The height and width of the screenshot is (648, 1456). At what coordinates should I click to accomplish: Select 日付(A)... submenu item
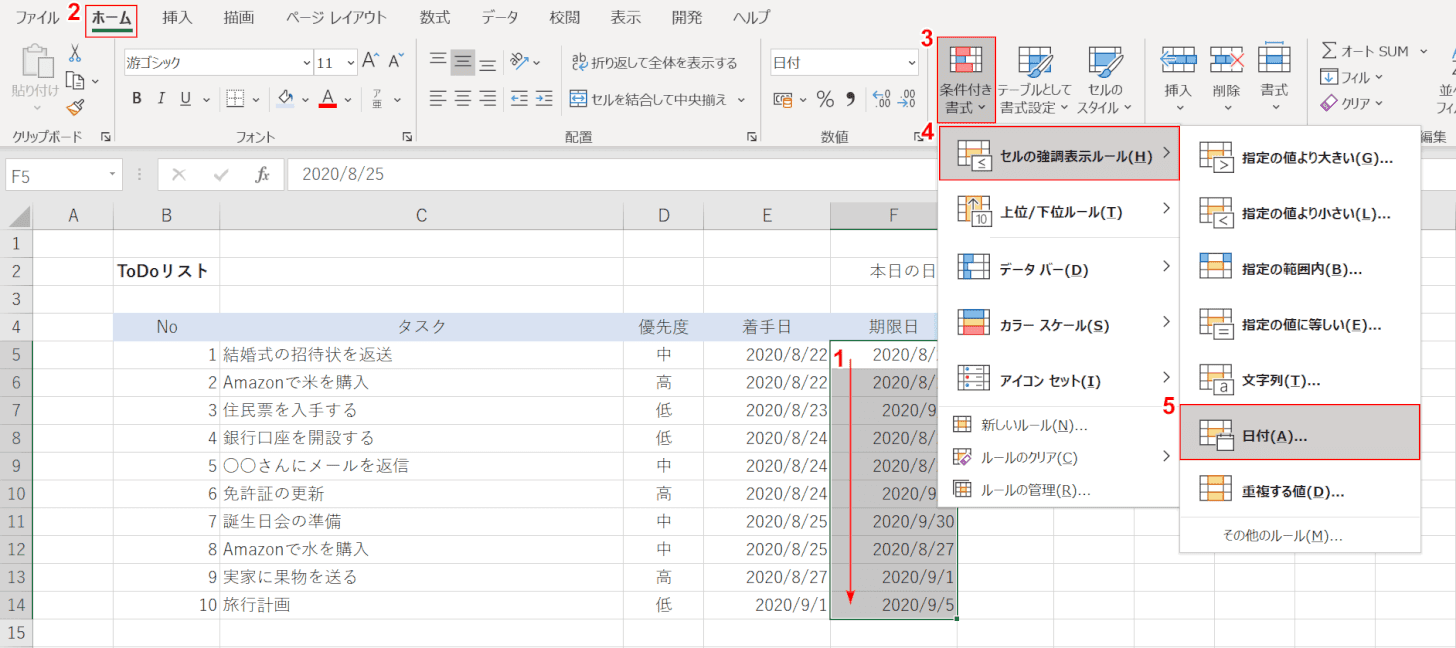pos(1300,432)
